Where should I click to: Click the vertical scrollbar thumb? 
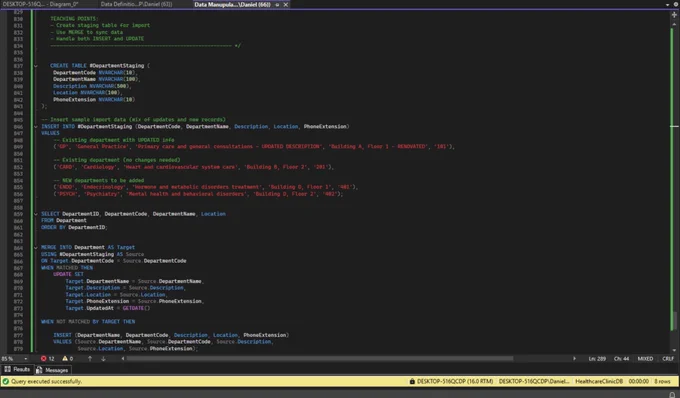tap(674, 321)
